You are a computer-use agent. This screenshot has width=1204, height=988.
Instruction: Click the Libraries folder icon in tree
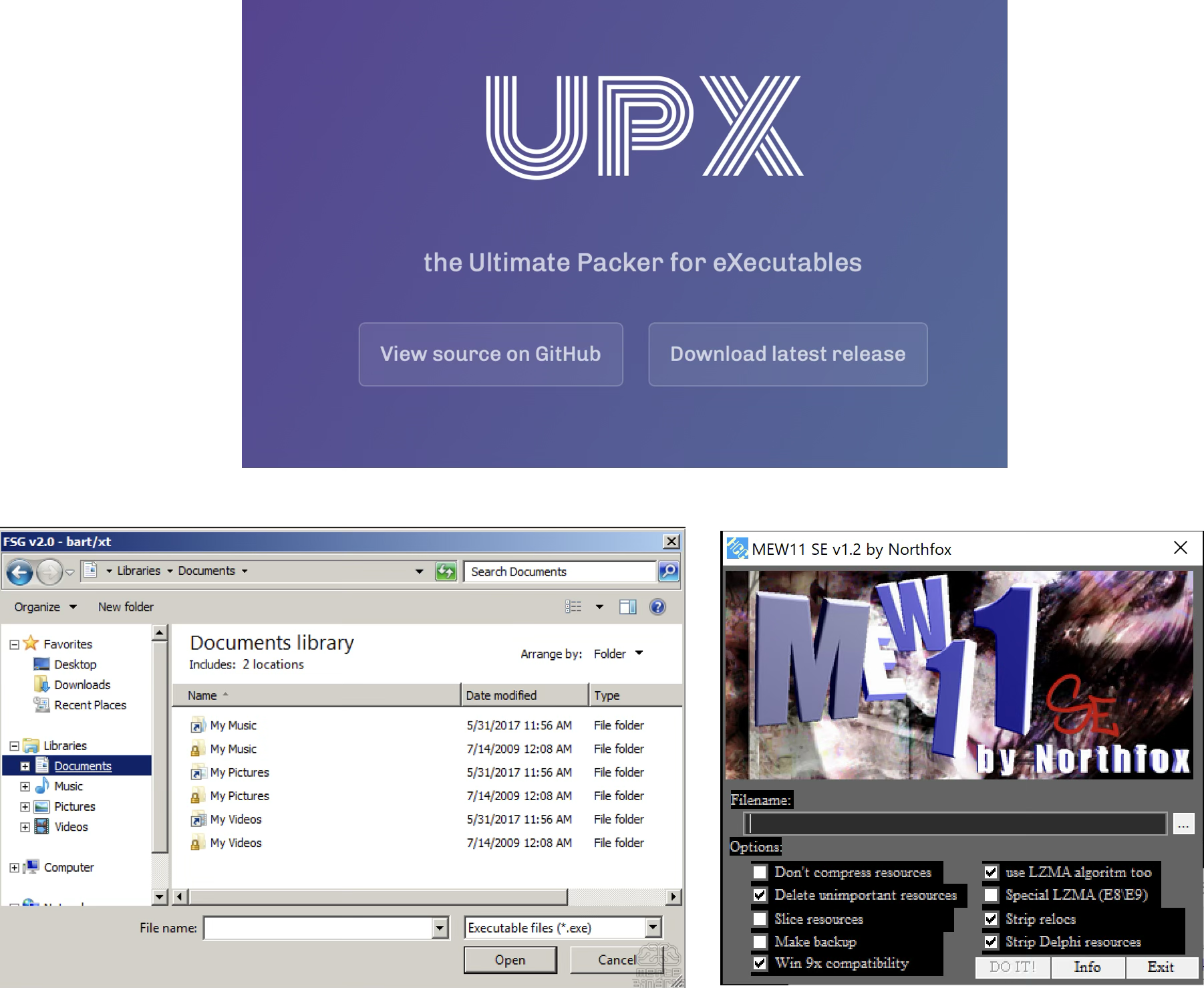coord(31,745)
